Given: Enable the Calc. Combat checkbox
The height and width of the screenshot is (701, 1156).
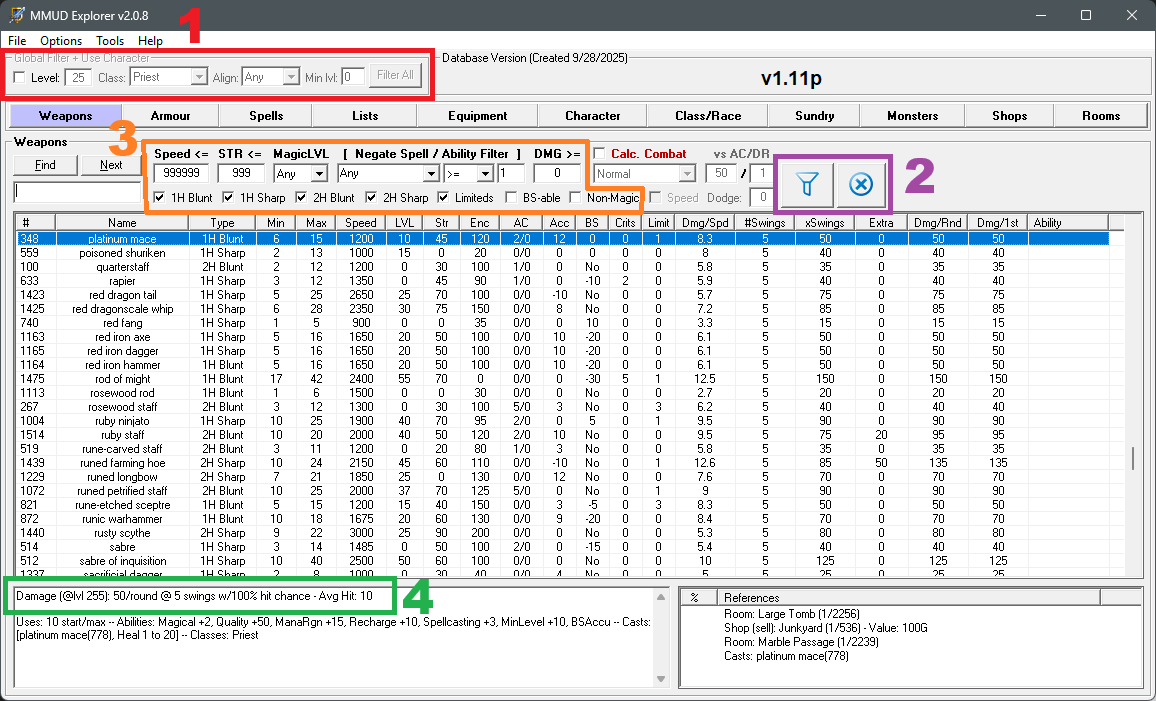Looking at the screenshot, I should coord(599,154).
